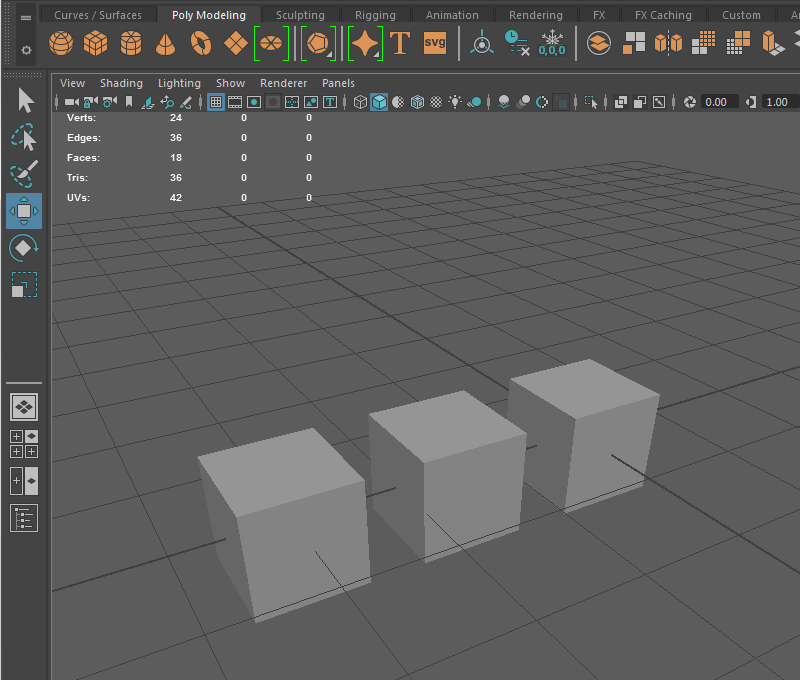Create a polygon cone from the shelf
This screenshot has height=680, width=800.
pyautogui.click(x=165, y=43)
